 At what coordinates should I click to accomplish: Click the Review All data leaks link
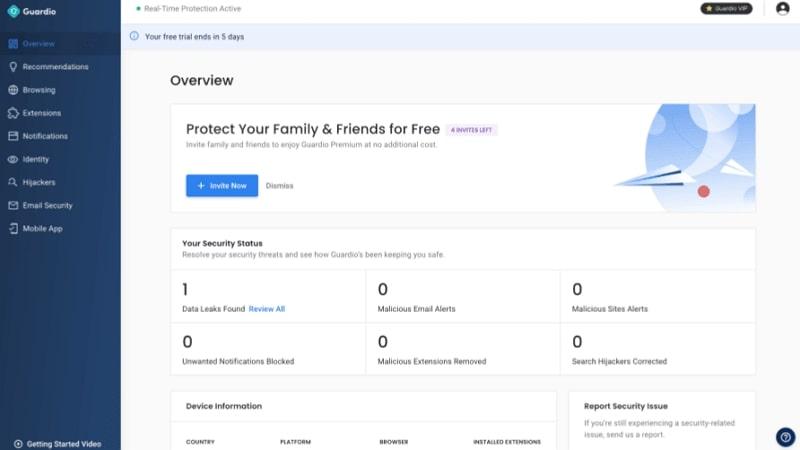click(267, 309)
